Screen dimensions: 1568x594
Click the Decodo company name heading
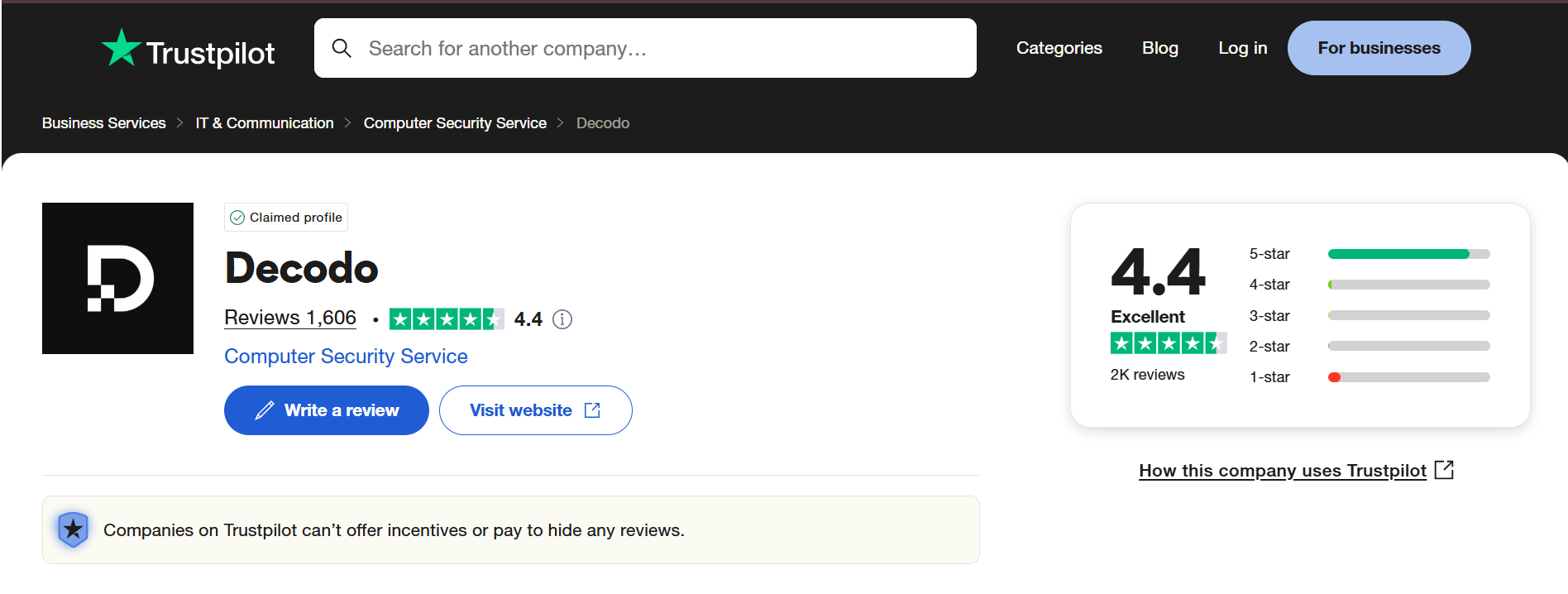pos(301,268)
